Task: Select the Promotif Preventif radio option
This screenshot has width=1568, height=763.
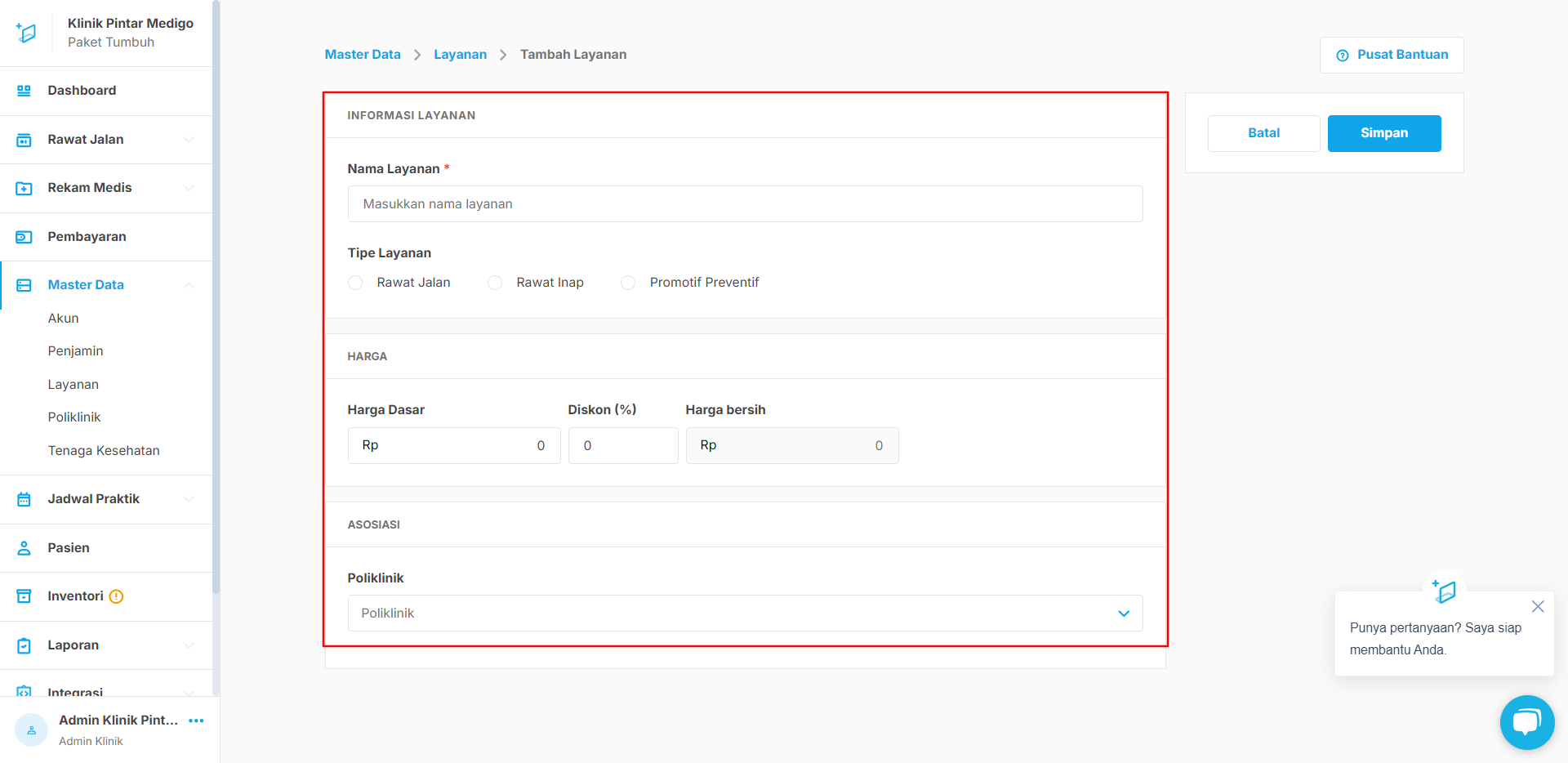Action: point(628,283)
